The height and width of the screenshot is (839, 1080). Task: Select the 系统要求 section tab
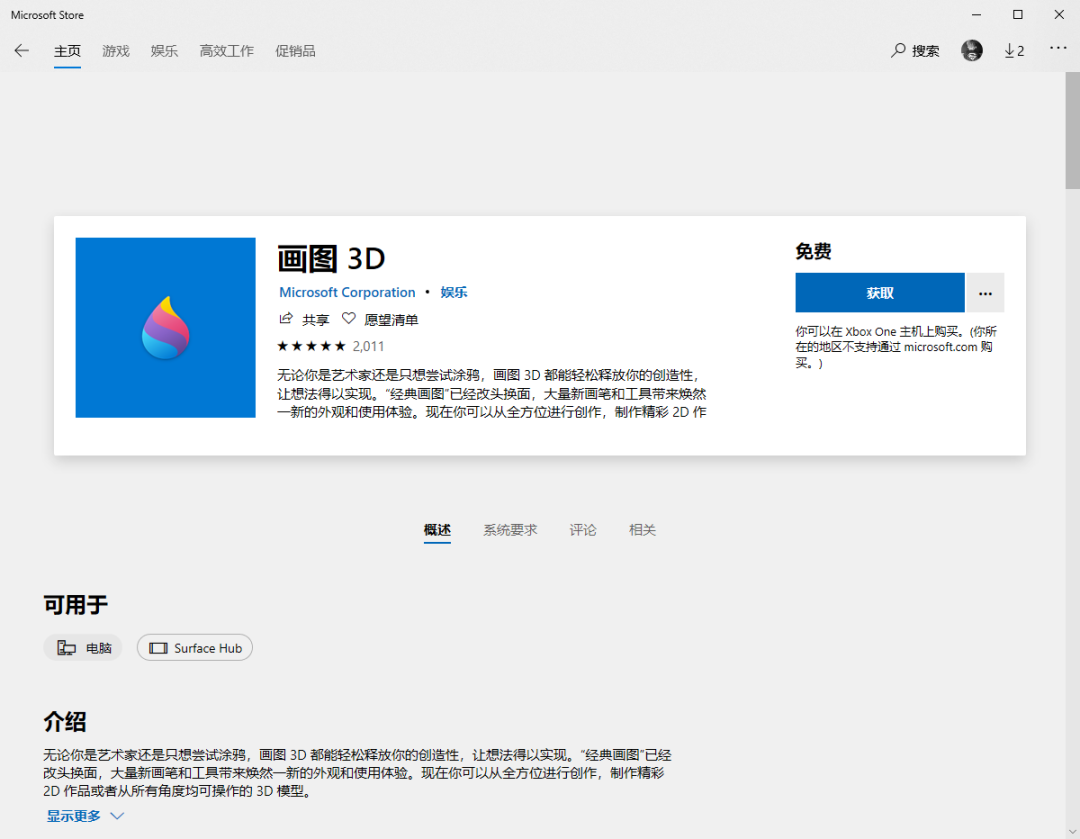tap(510, 530)
